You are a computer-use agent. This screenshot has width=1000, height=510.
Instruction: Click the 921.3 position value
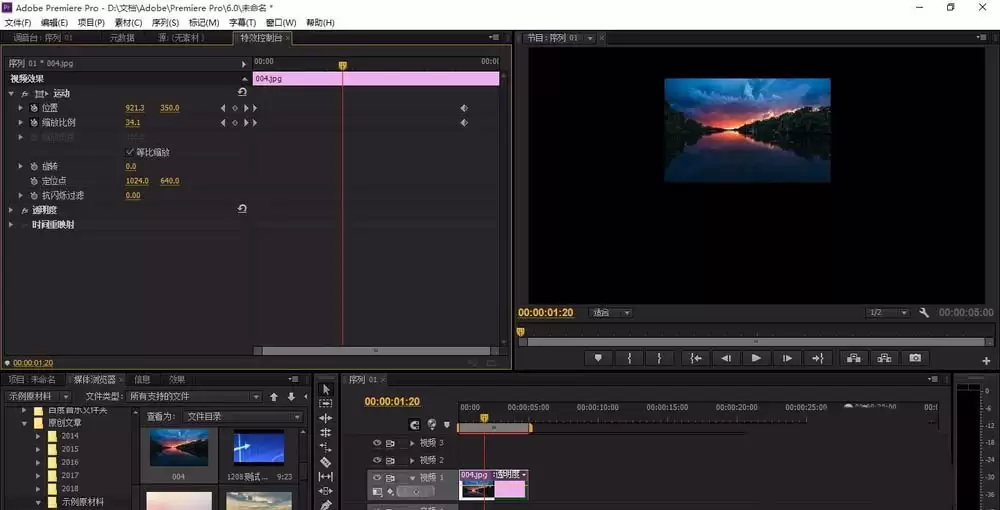(x=135, y=108)
